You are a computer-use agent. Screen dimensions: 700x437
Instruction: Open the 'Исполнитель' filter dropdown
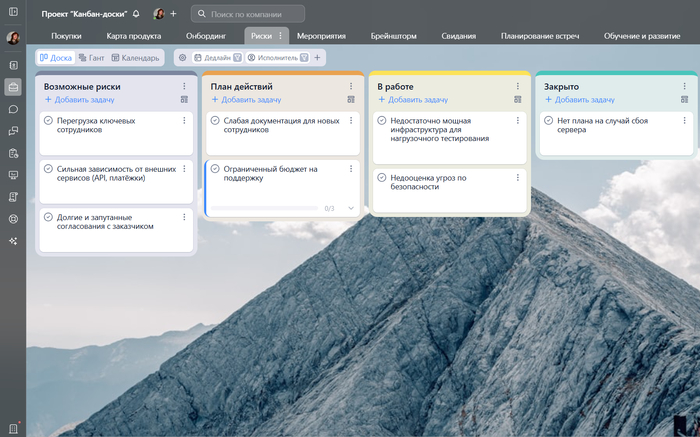pyautogui.click(x=277, y=58)
